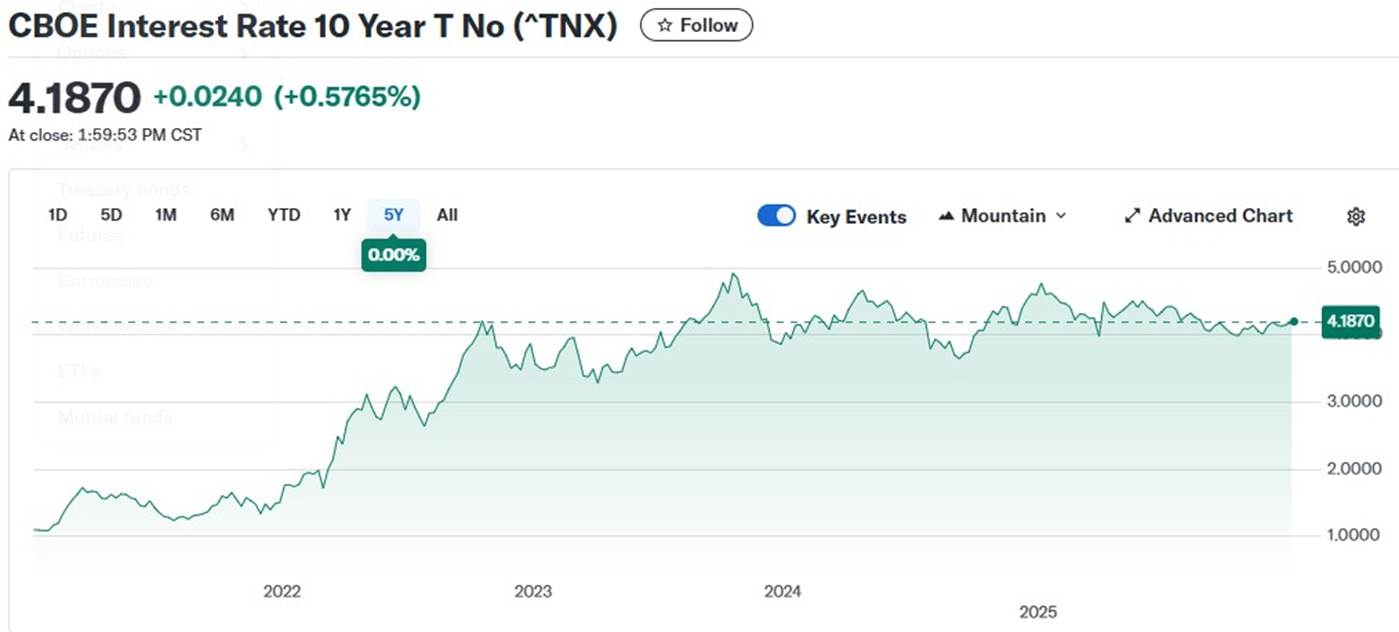This screenshot has height=632, width=1399.
Task: Choose the 1M time range
Action: coord(165,215)
